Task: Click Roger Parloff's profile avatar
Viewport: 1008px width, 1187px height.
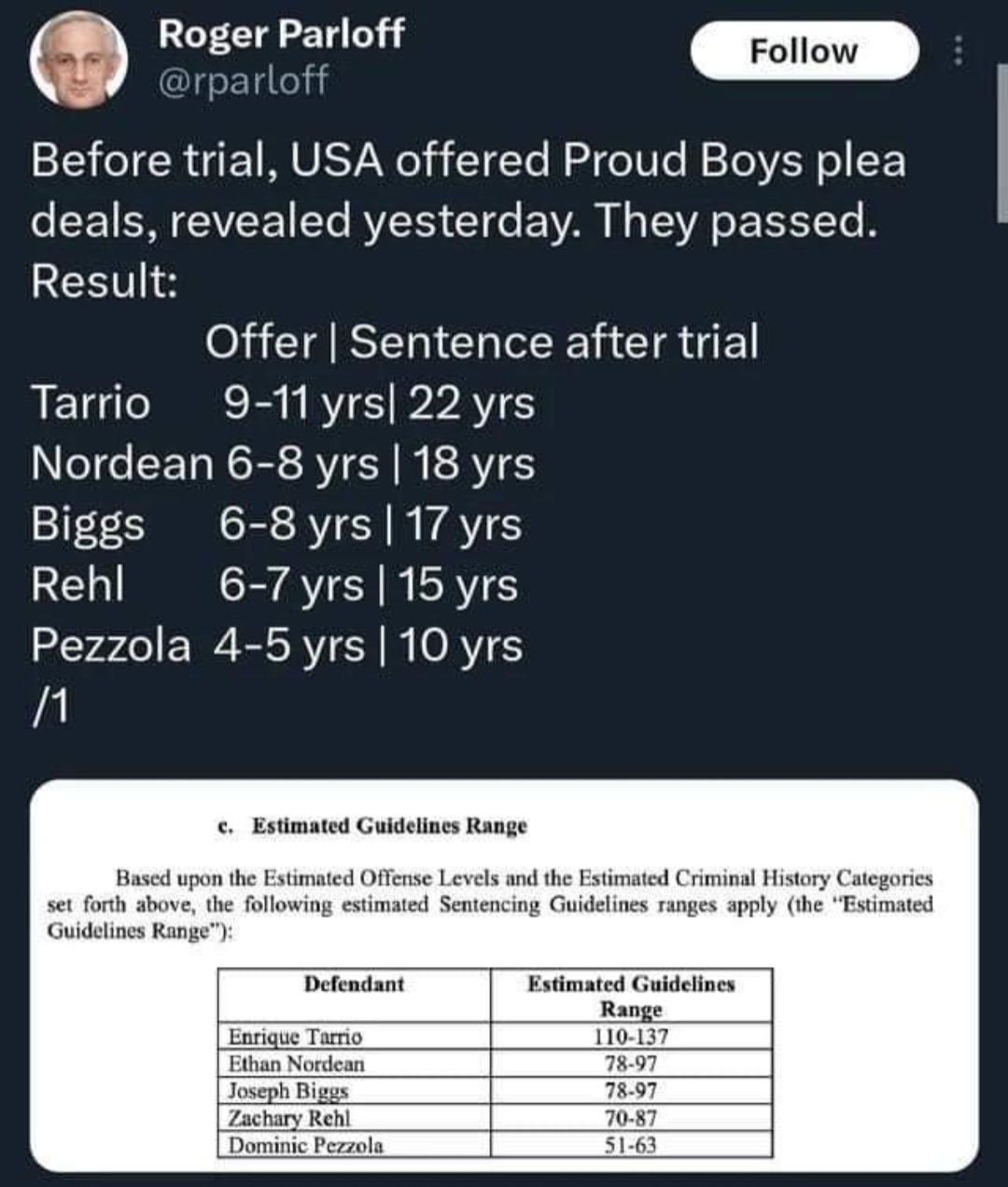Action: pos(78,60)
